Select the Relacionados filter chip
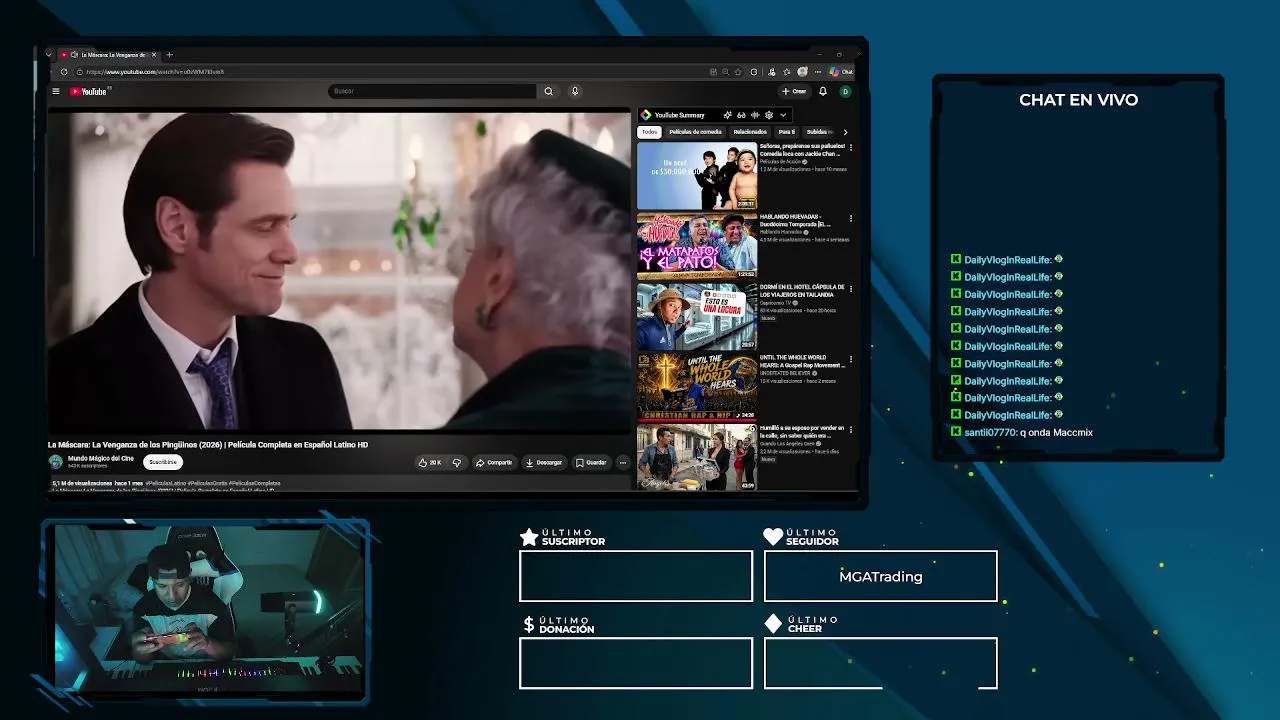Screen dimensions: 1280x720 (750, 132)
